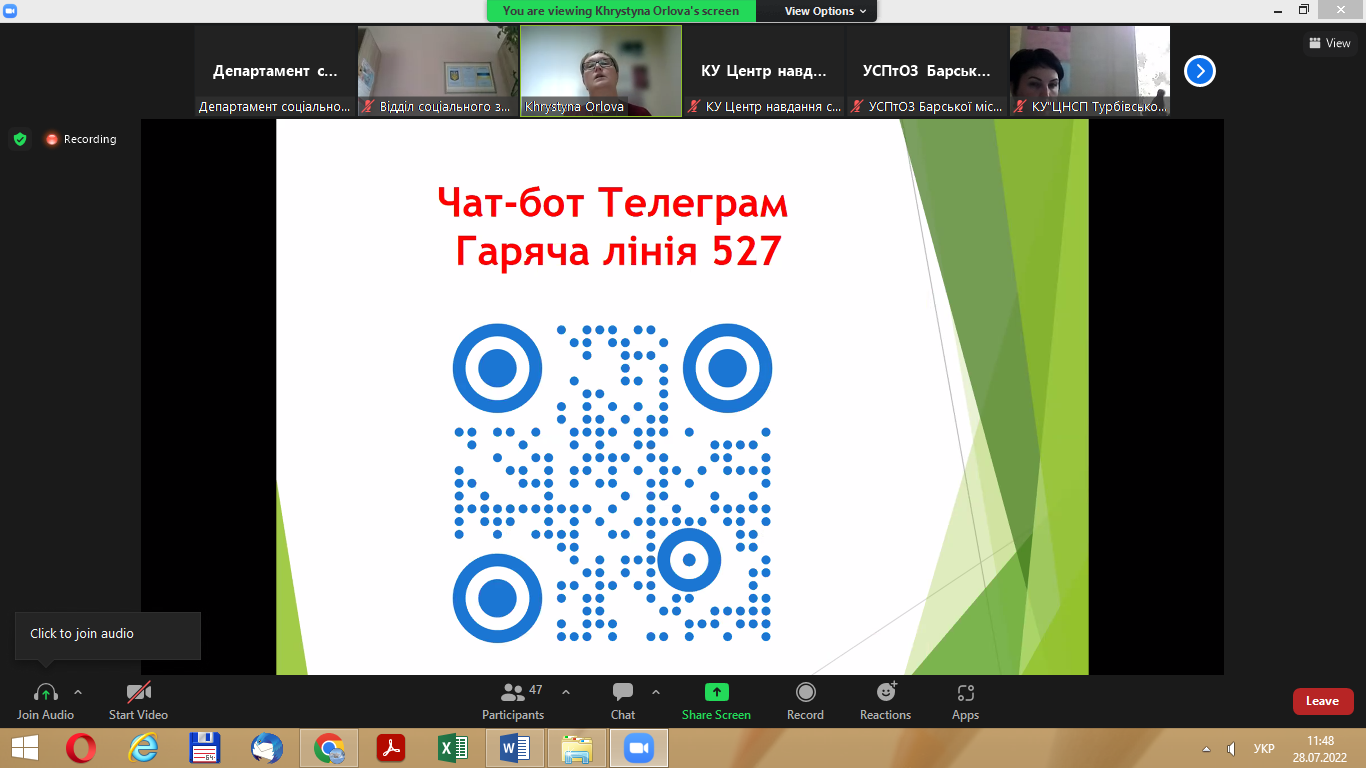This screenshot has width=1366, height=768.
Task: Select the КУ Центр навдання participant tile
Action: click(764, 71)
